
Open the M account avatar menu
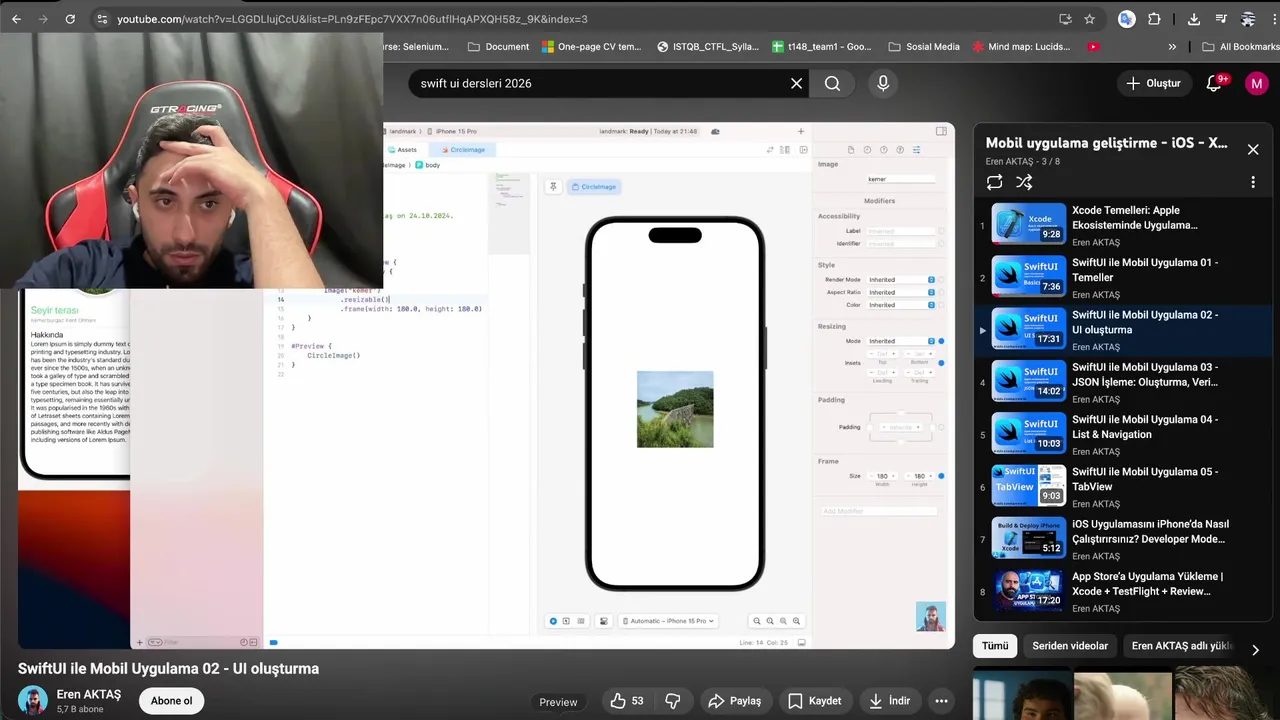1257,83
